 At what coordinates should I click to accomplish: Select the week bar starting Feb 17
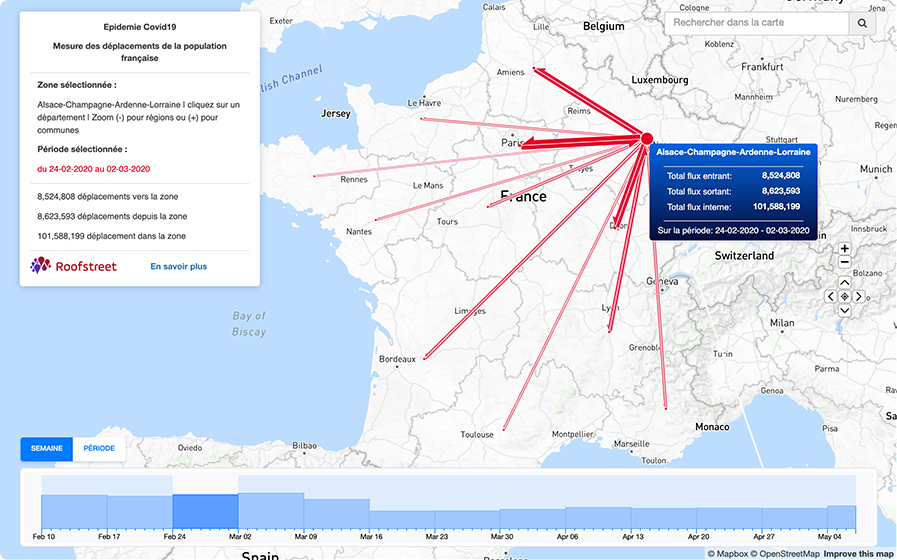point(140,513)
